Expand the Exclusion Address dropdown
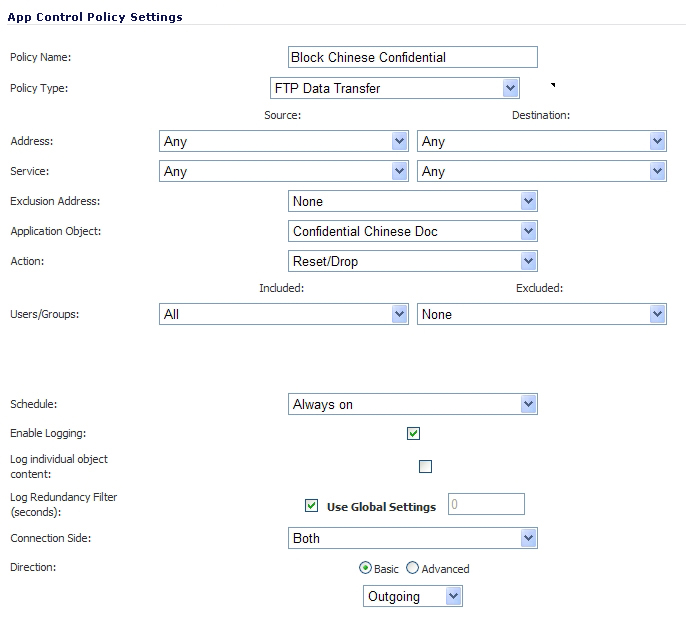The width and height of the screenshot is (686, 624). click(x=413, y=201)
